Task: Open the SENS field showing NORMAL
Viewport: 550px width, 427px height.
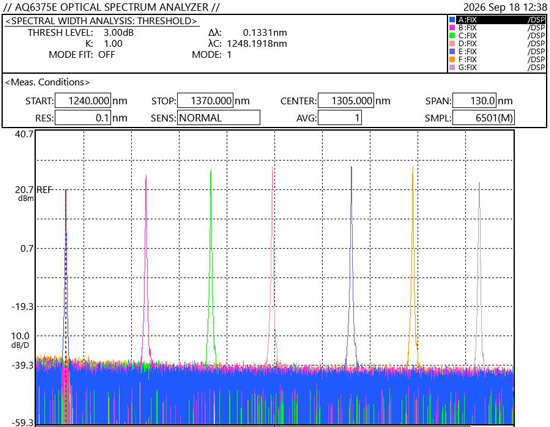Action: [219, 118]
